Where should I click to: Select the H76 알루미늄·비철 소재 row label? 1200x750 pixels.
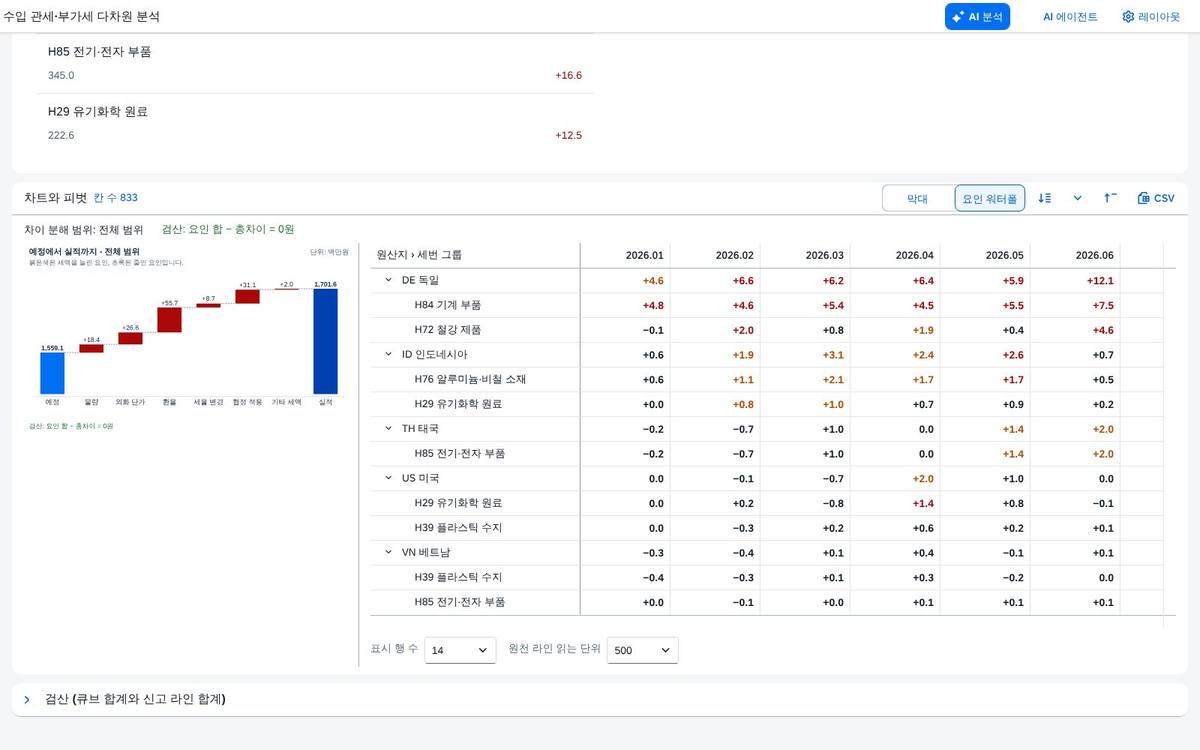point(470,379)
